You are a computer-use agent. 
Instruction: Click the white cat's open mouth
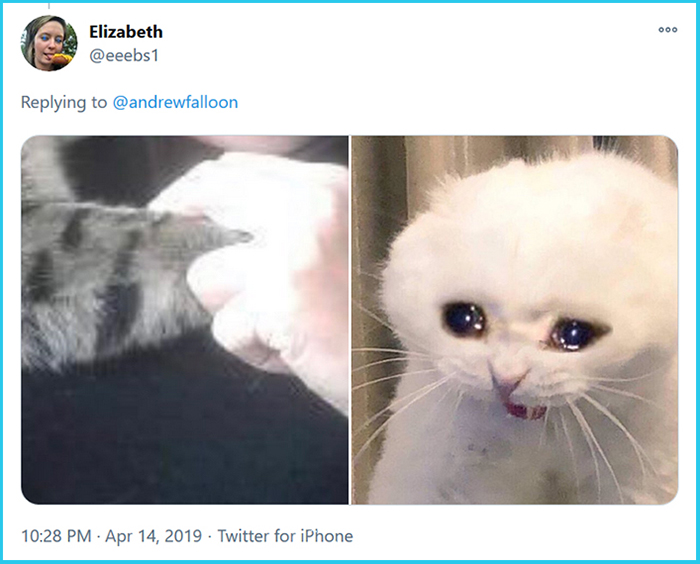[525, 409]
